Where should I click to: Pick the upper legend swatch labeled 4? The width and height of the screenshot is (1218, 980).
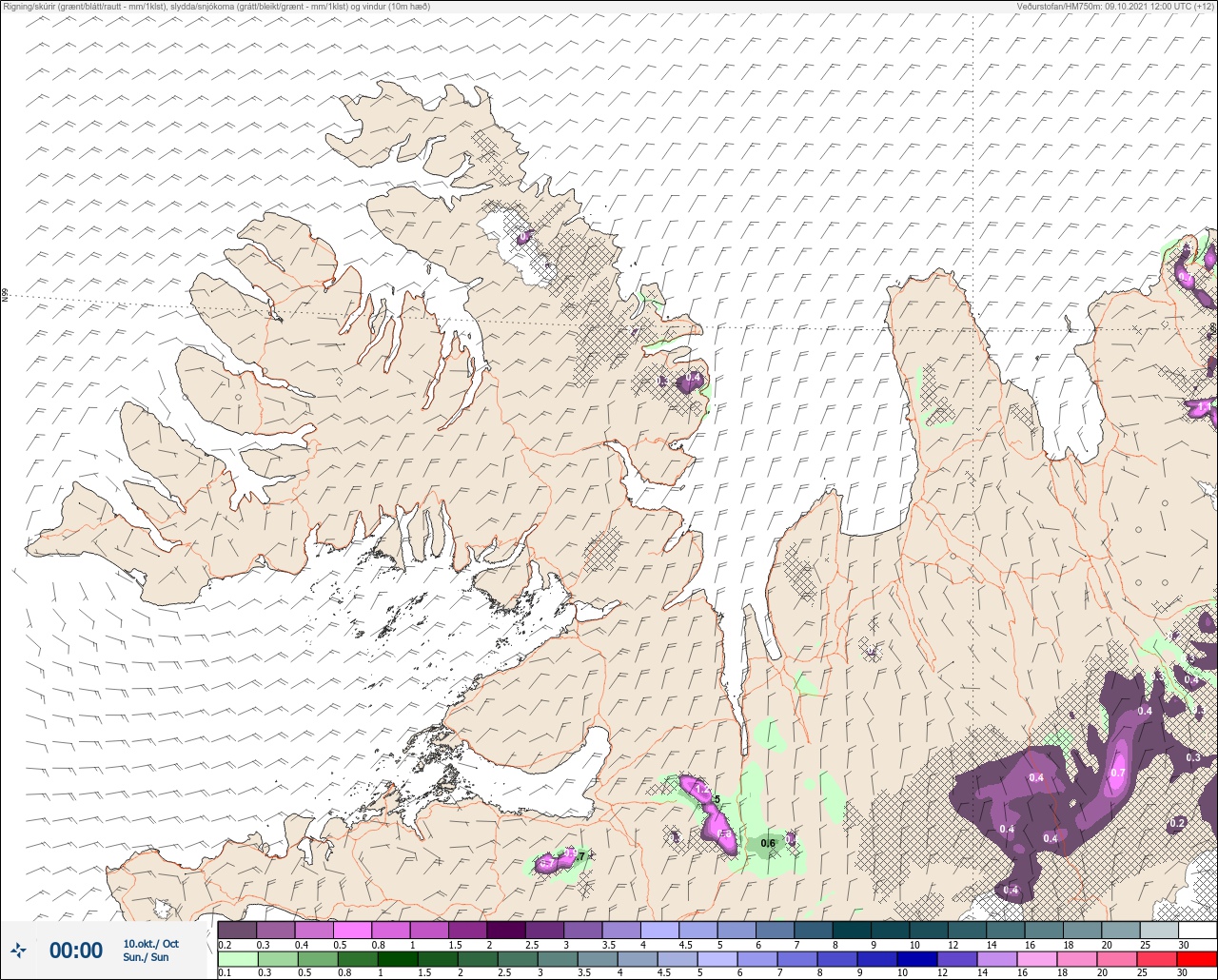click(x=659, y=930)
